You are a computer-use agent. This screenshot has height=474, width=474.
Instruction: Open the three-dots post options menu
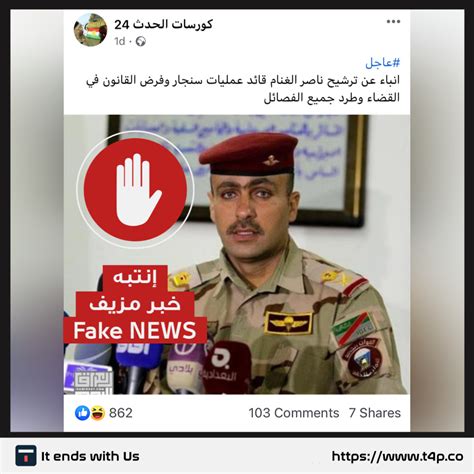tap(393, 22)
